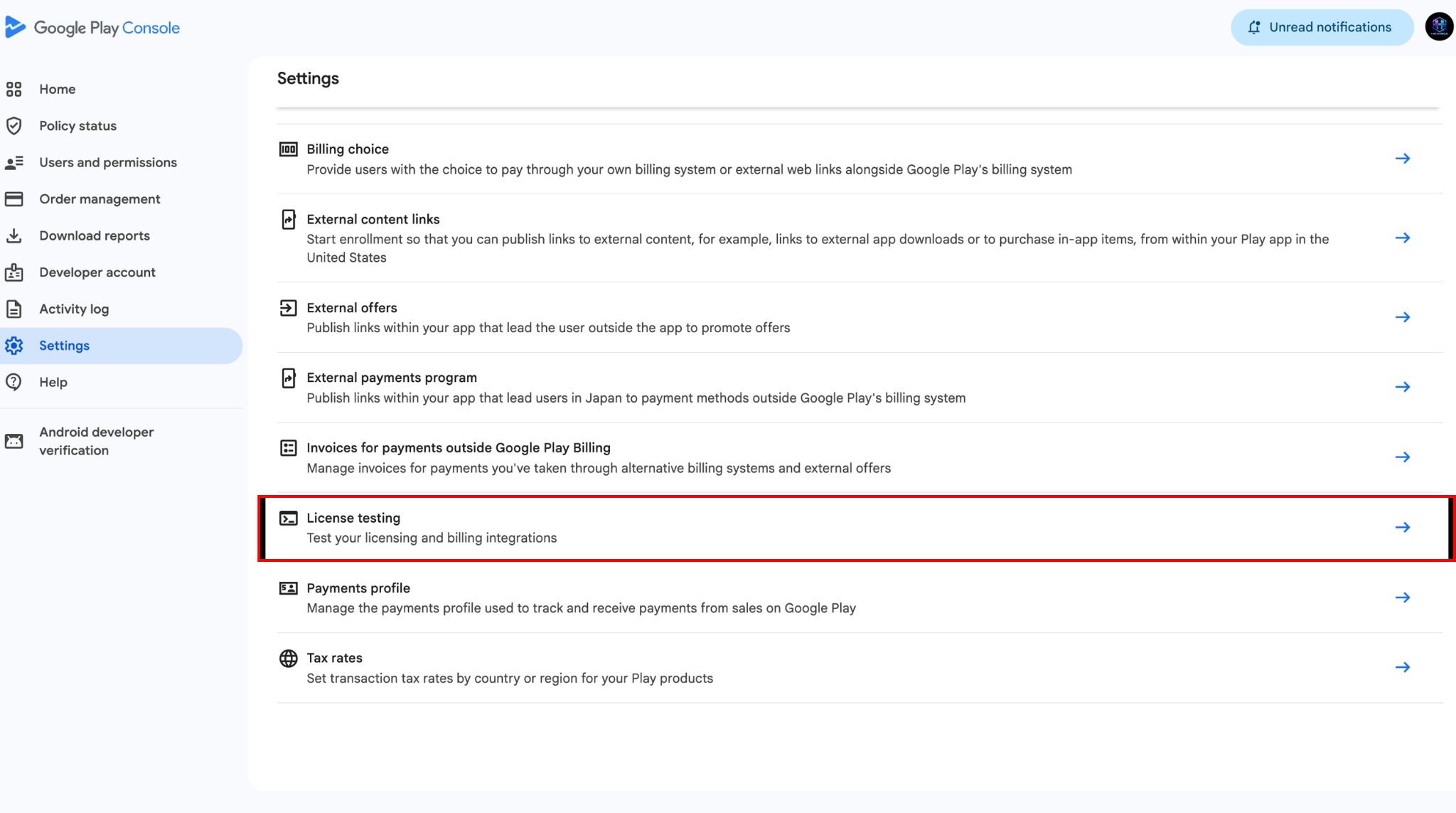Viewport: 1456px width, 813px height.
Task: Open External content links via its arrow
Action: pyautogui.click(x=1402, y=238)
